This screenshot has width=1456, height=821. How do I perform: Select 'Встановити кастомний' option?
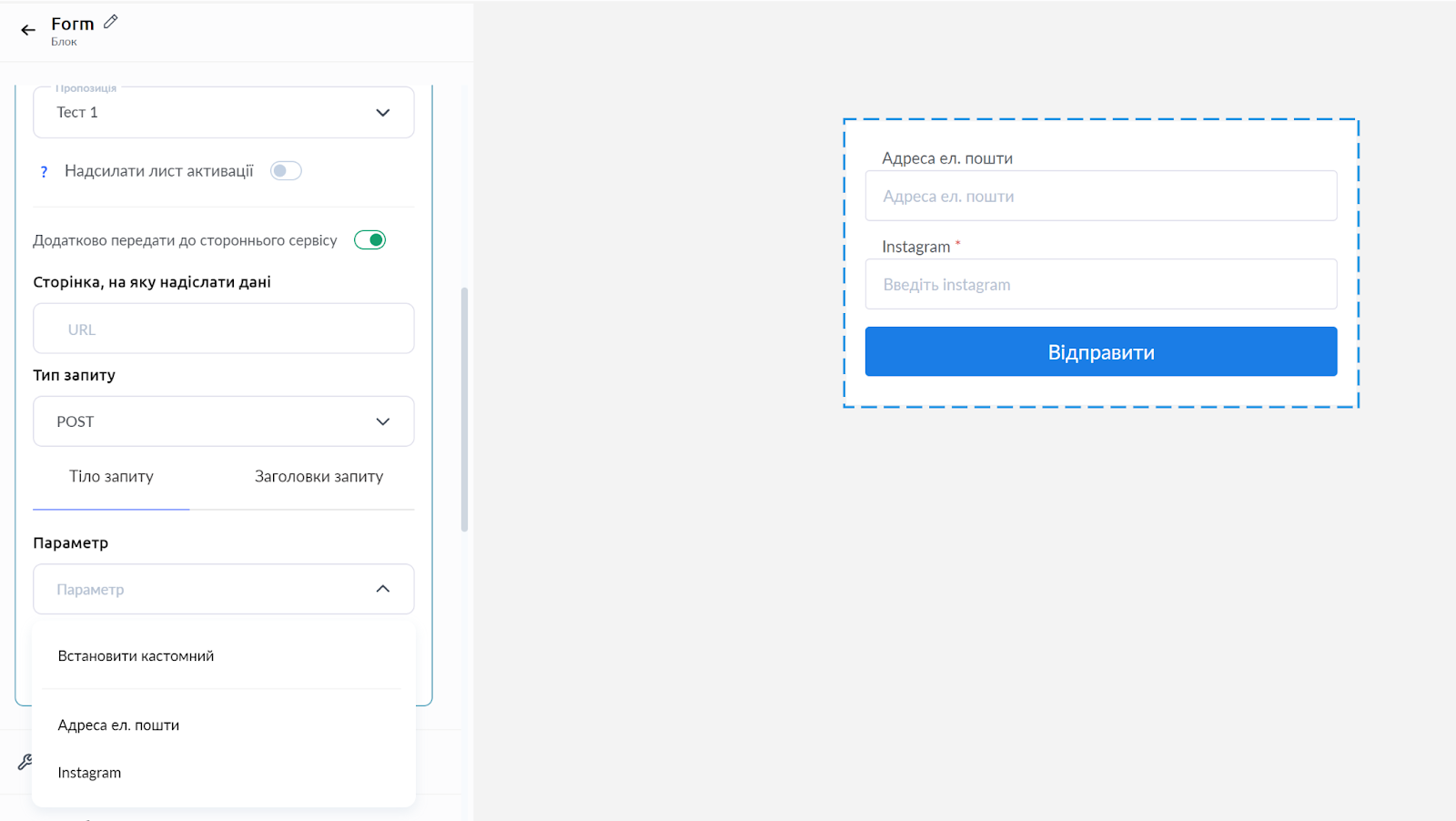point(136,656)
